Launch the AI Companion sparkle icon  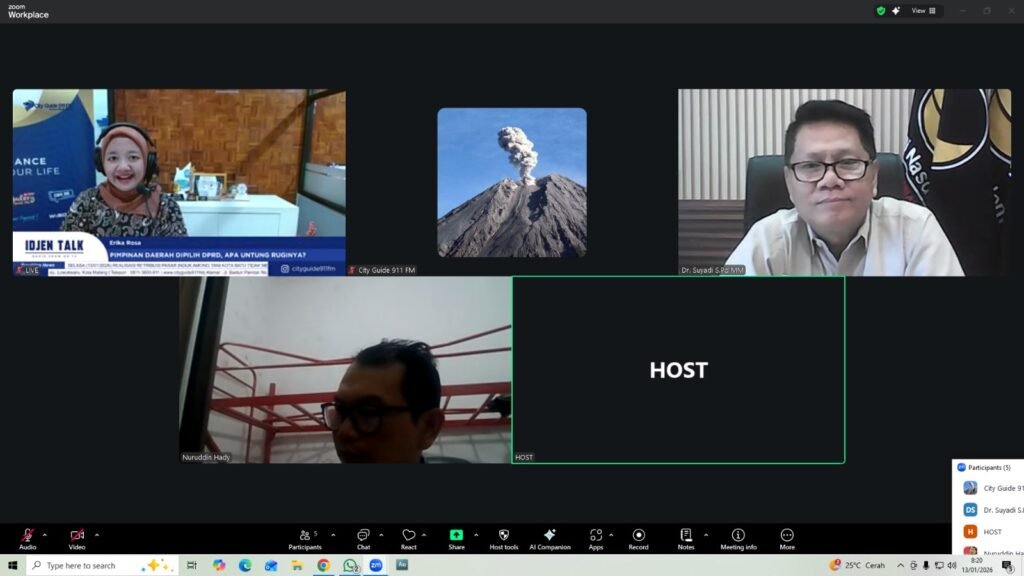(x=549, y=536)
